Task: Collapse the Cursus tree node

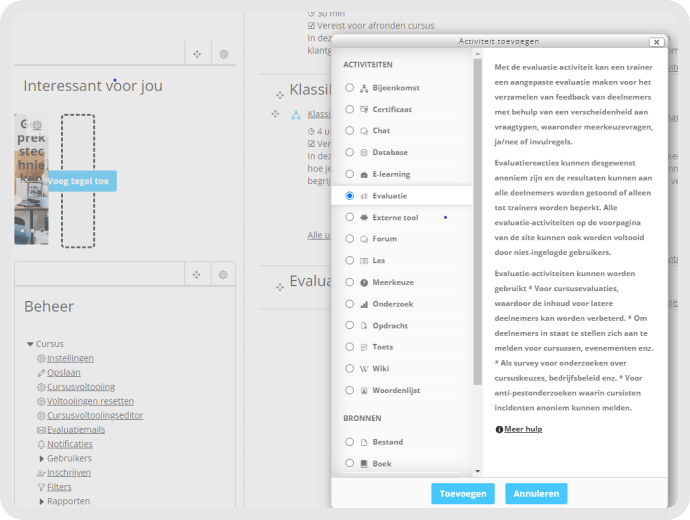Action: click(30, 344)
